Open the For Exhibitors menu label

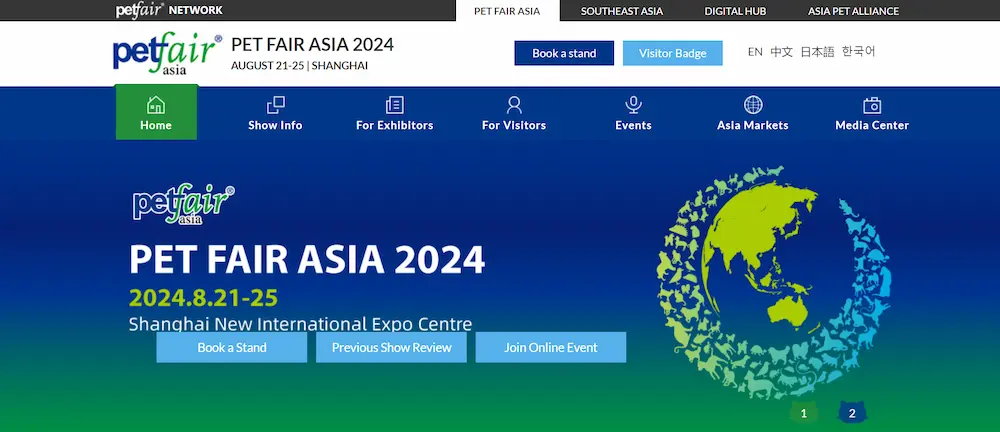pos(395,125)
